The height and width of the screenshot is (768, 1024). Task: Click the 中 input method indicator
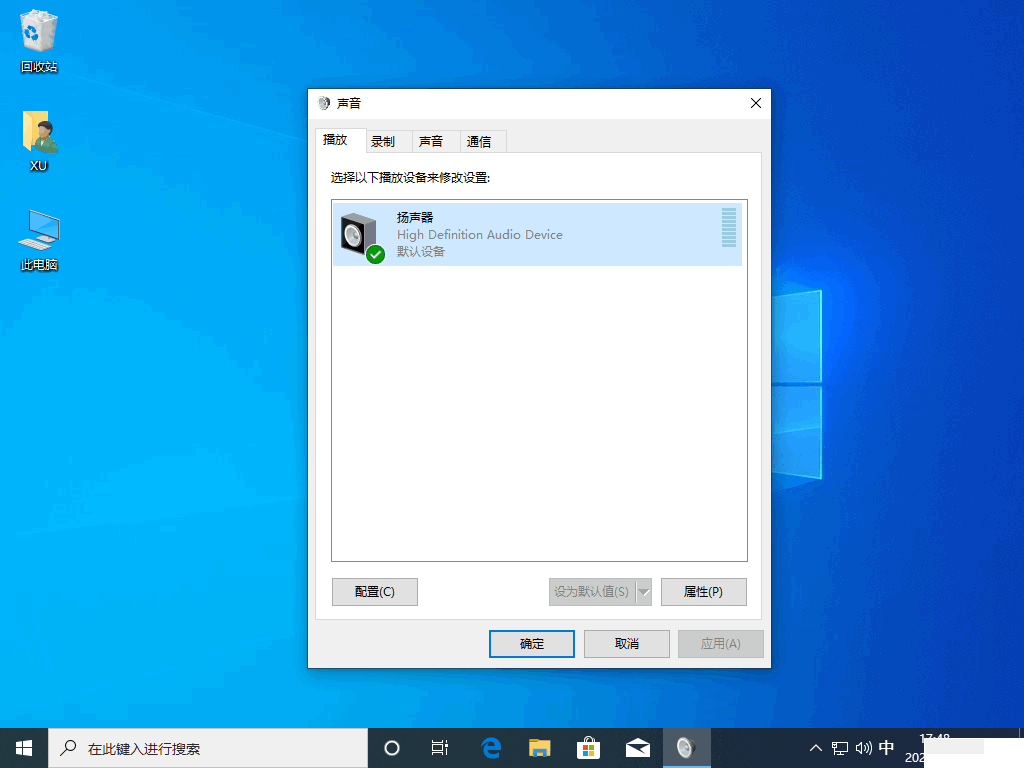(x=886, y=747)
